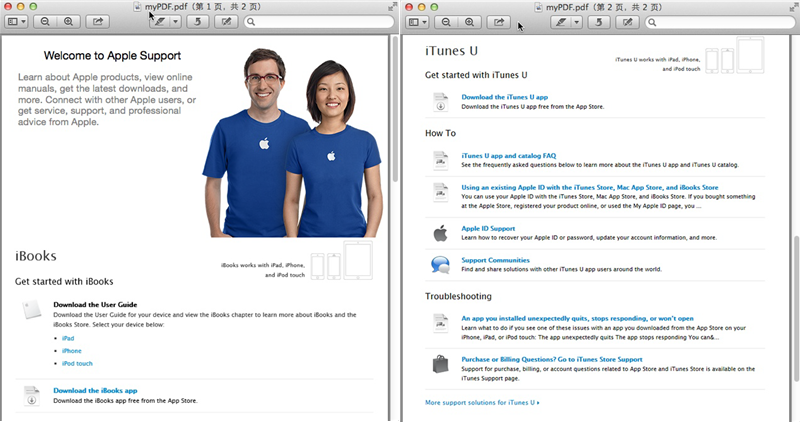This screenshot has height=423, width=800.
Task: Open sidebar view menu in page 1 window
Action: click(x=17, y=21)
